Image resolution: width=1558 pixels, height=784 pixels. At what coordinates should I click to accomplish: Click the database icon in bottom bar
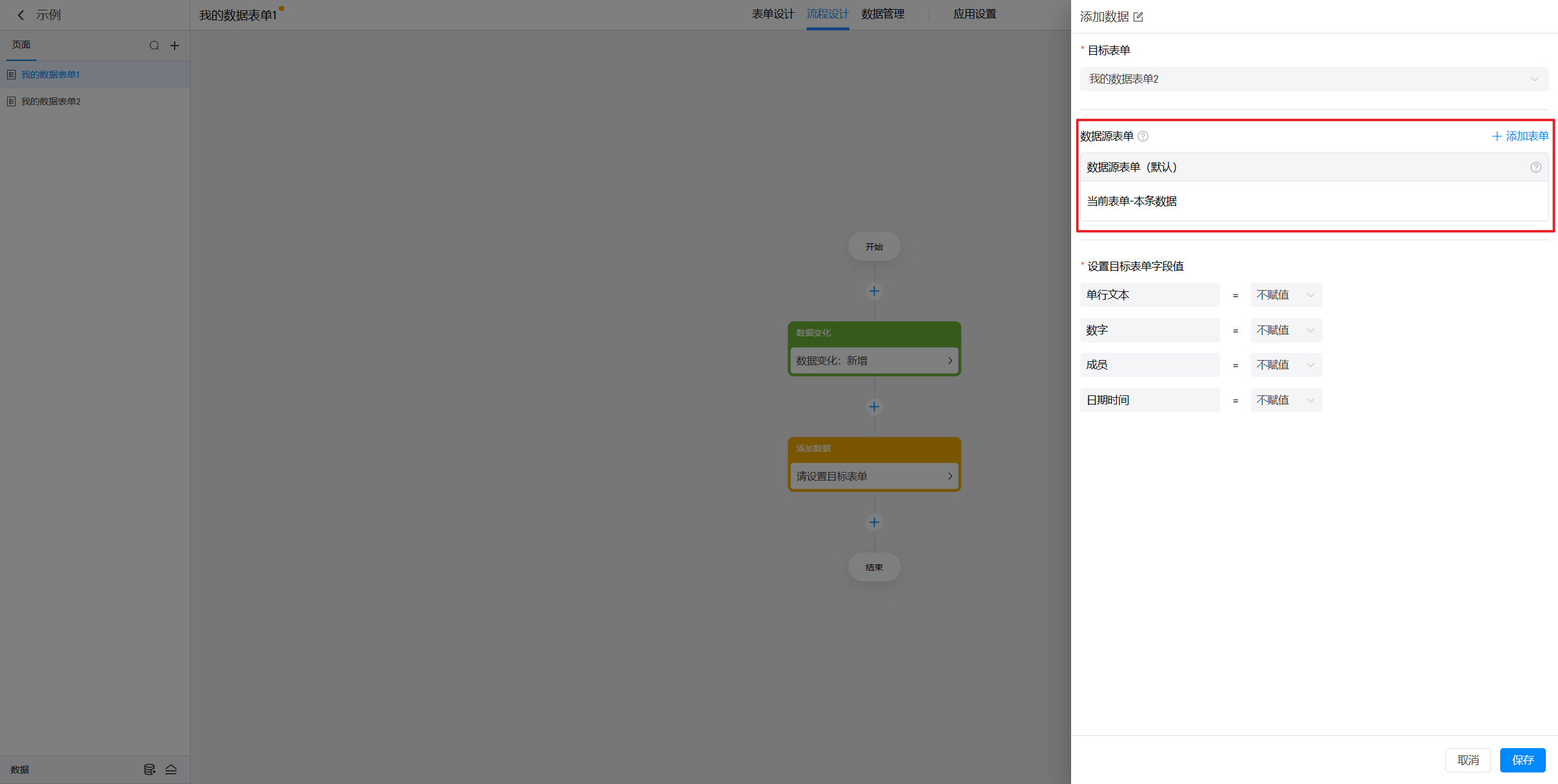click(x=149, y=769)
